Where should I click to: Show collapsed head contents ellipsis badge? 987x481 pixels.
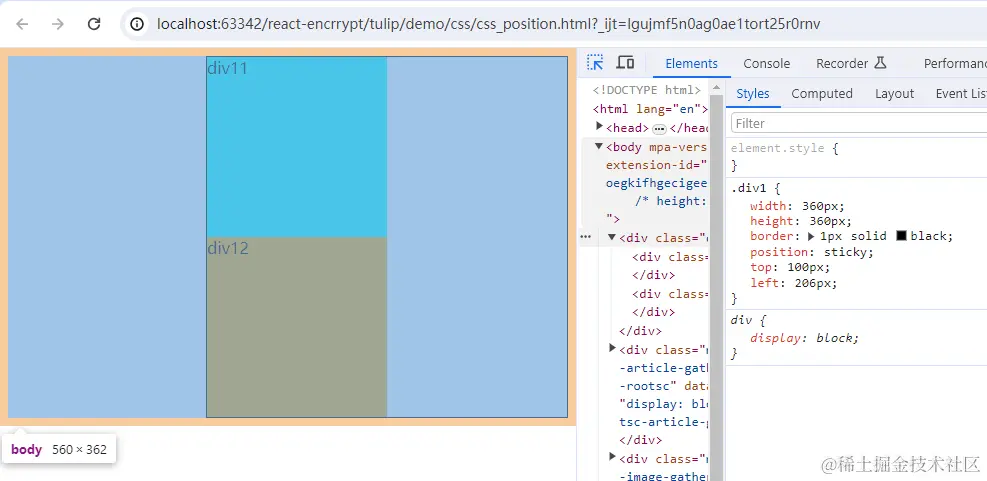(659, 128)
